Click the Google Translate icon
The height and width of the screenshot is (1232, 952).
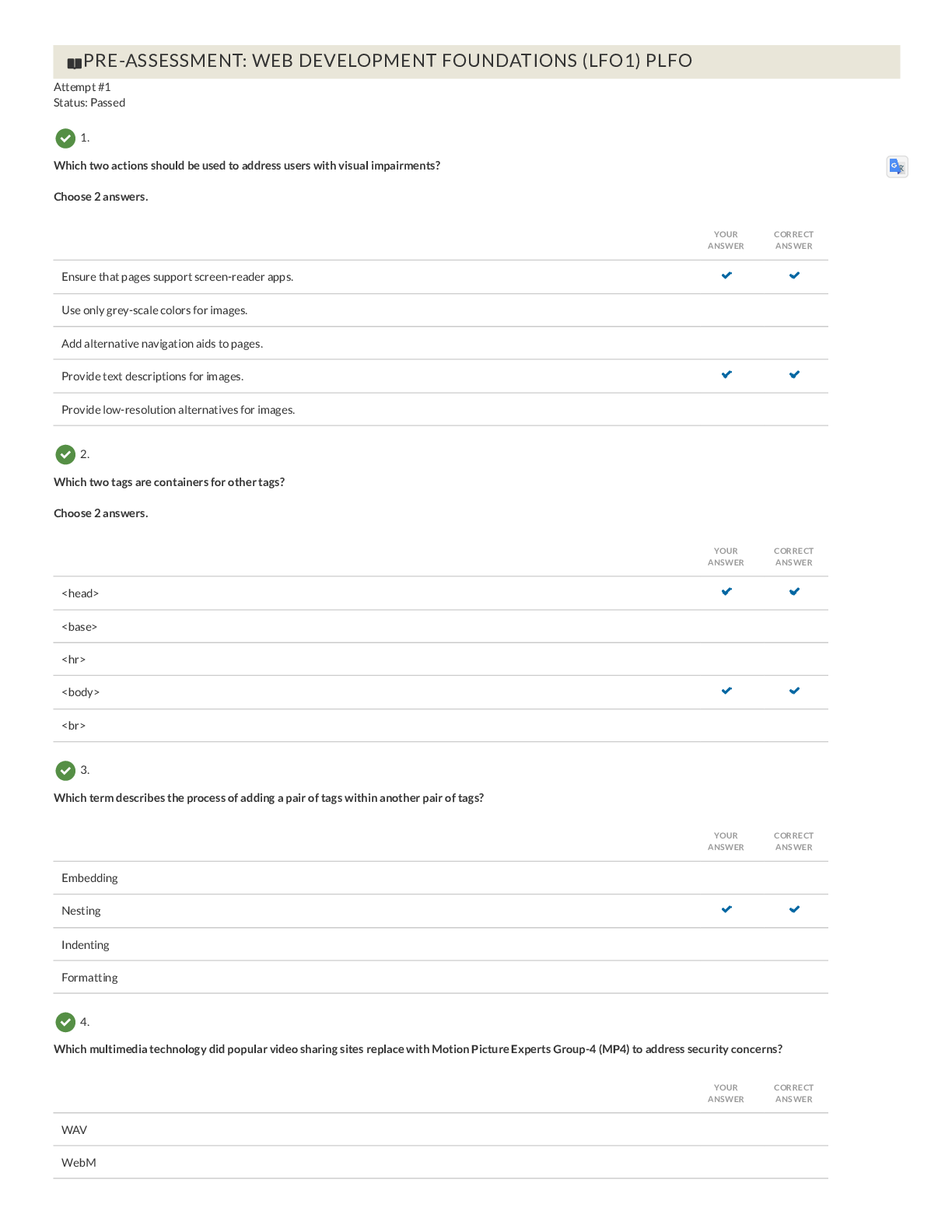[x=897, y=166]
